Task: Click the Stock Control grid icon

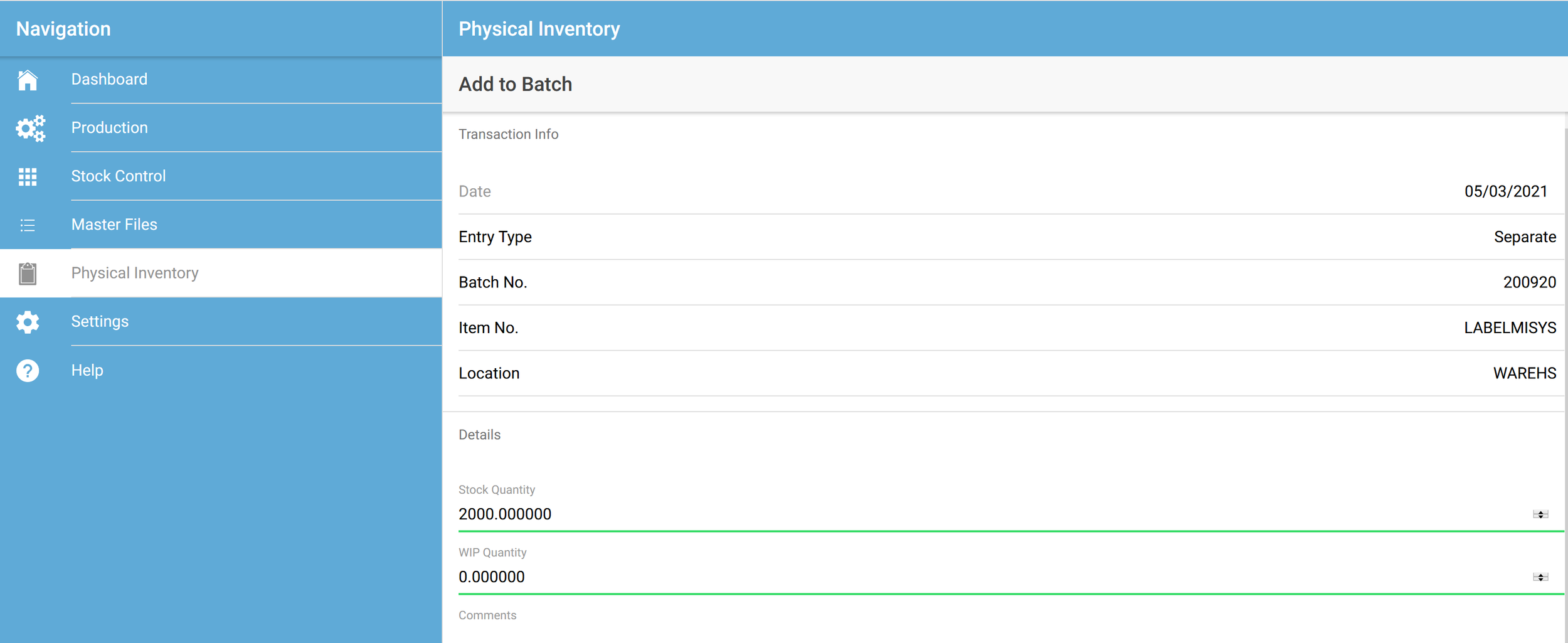Action: 28,177
